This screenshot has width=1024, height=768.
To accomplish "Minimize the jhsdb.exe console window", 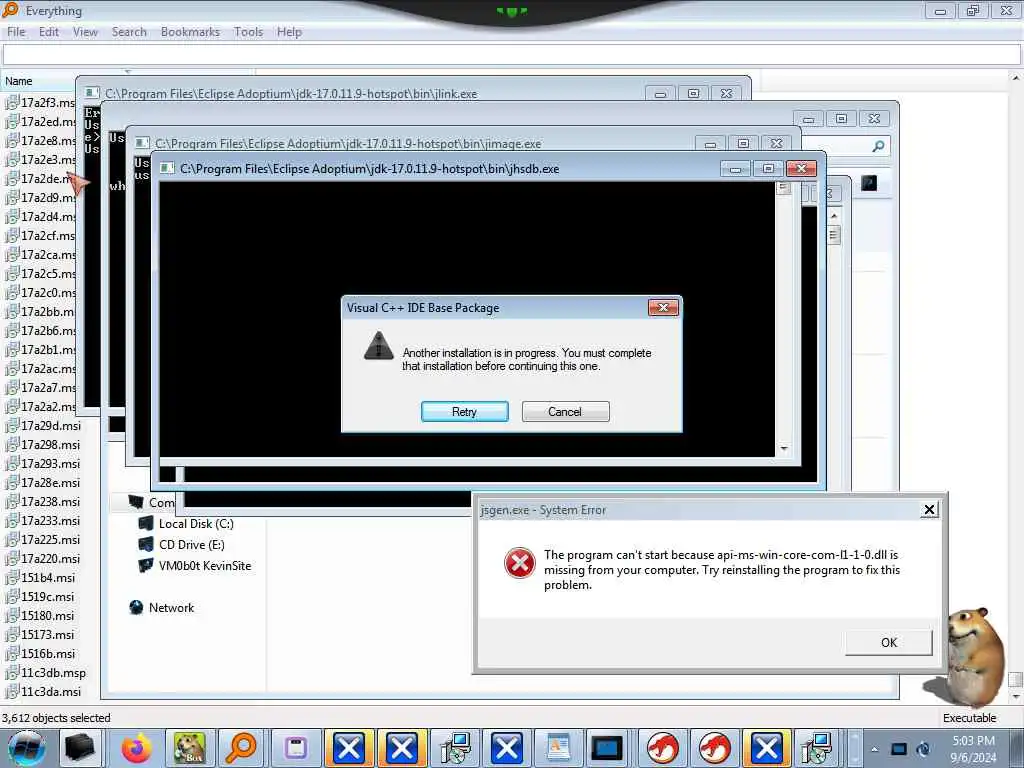I will (x=736, y=168).
